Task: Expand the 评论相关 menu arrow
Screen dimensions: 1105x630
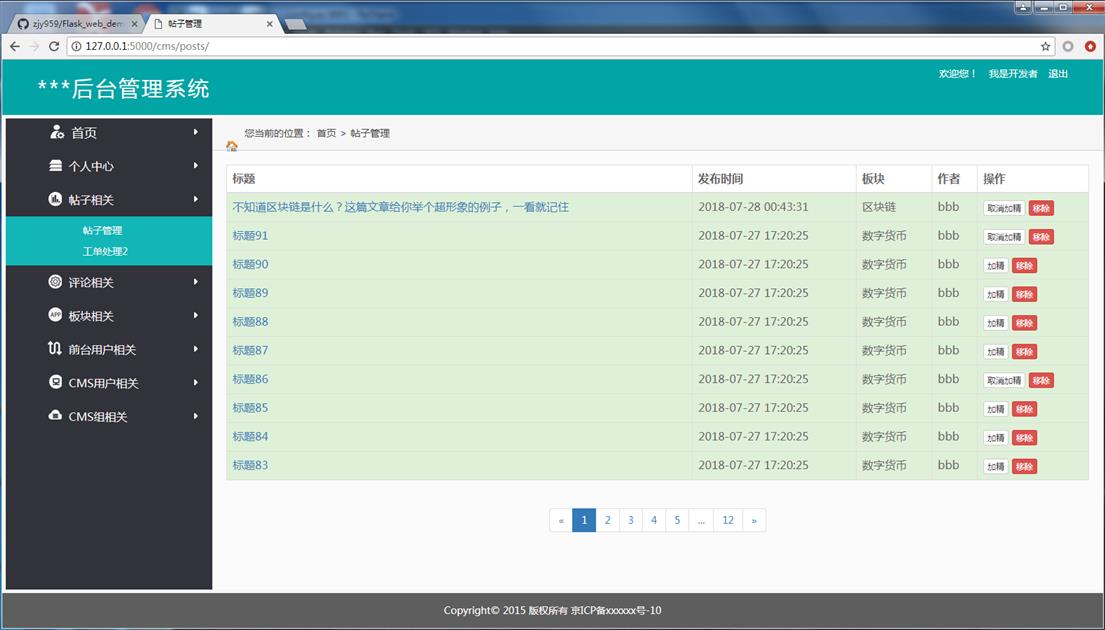Action: click(195, 282)
